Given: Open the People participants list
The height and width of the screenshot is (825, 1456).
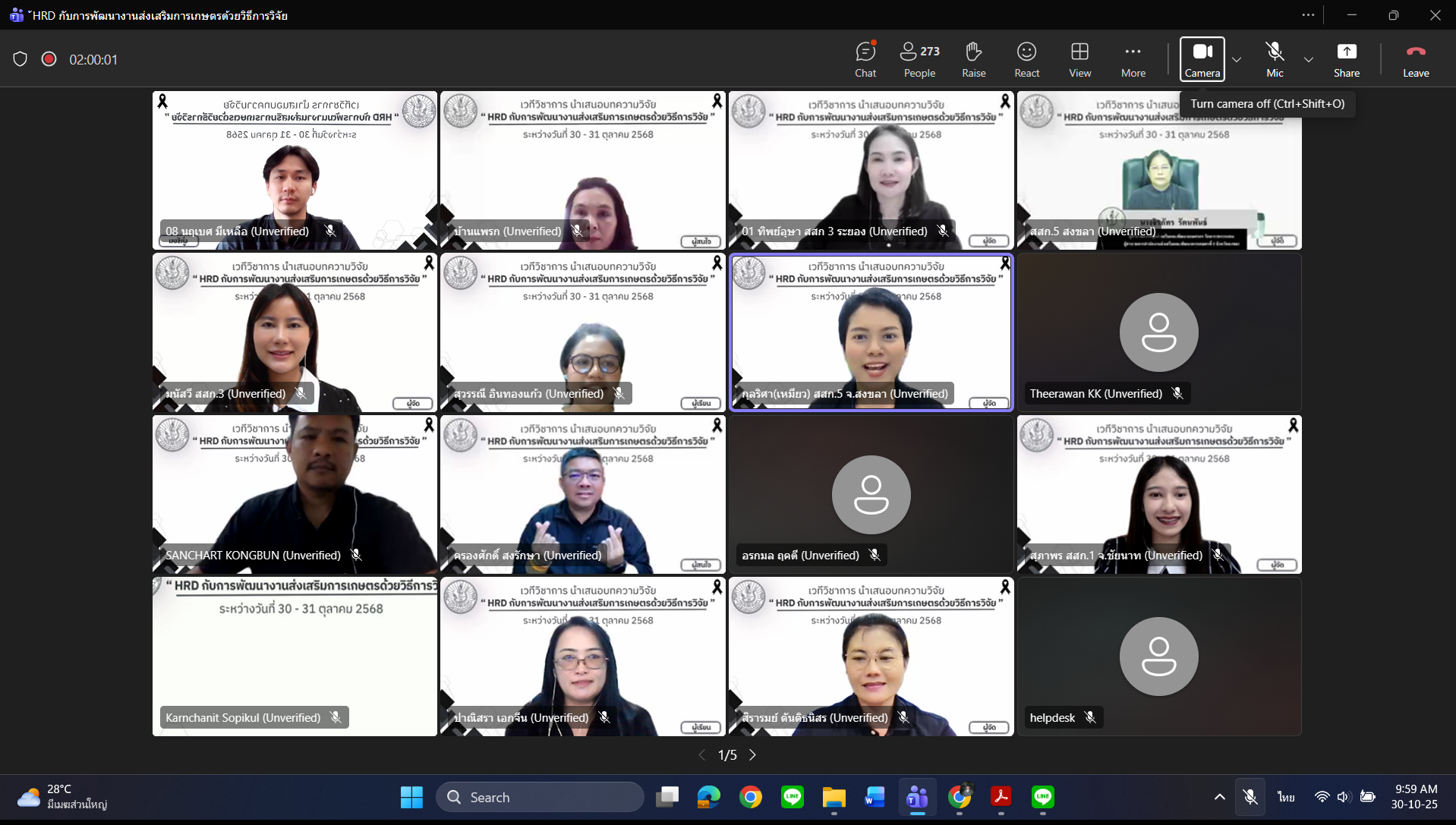Looking at the screenshot, I should [x=919, y=59].
